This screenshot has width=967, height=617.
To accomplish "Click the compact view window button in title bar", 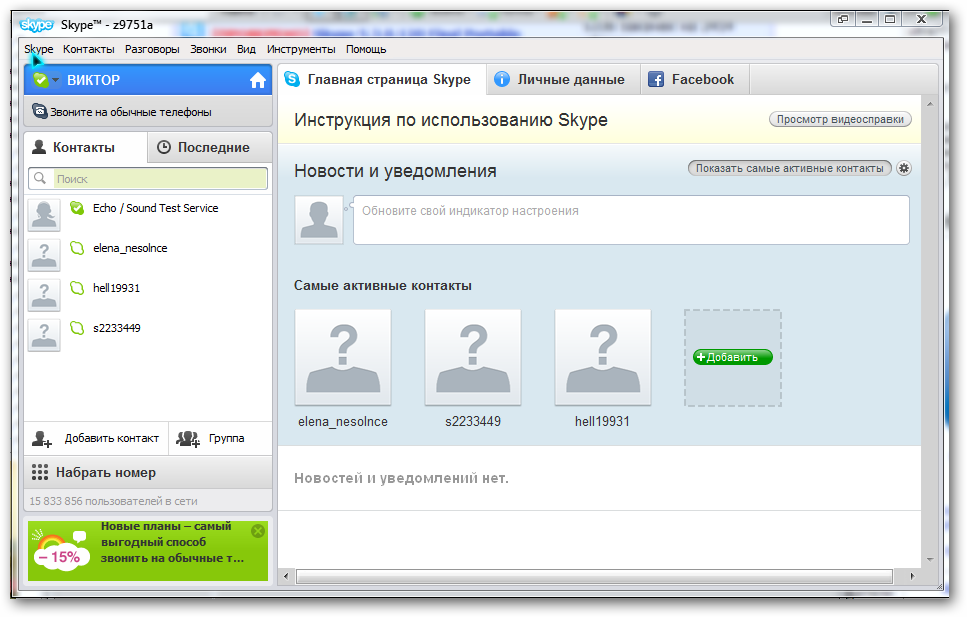I will click(x=842, y=19).
